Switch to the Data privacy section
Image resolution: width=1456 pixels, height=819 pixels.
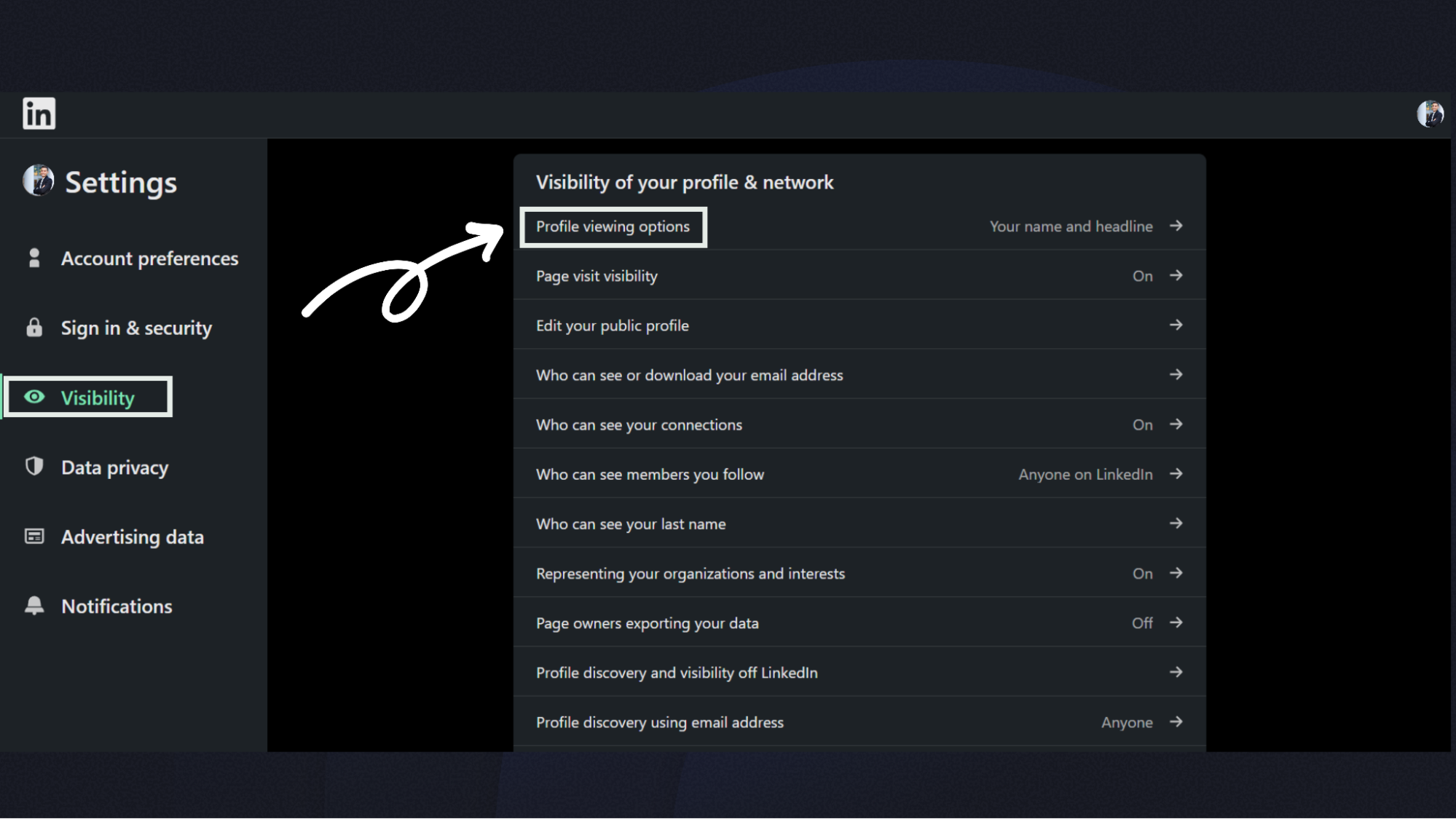click(x=114, y=467)
